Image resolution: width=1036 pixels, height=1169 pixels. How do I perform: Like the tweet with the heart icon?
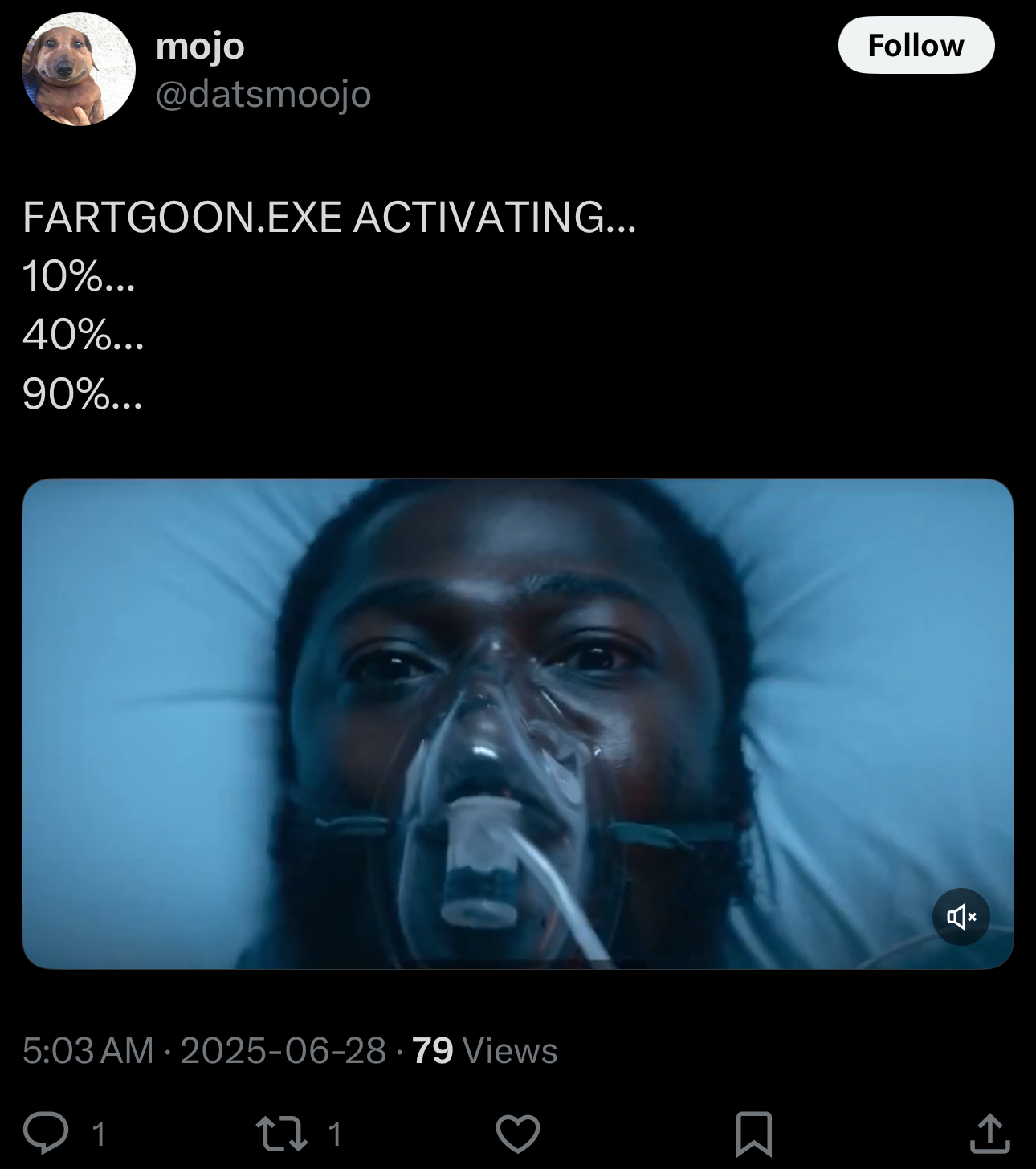click(x=517, y=1134)
